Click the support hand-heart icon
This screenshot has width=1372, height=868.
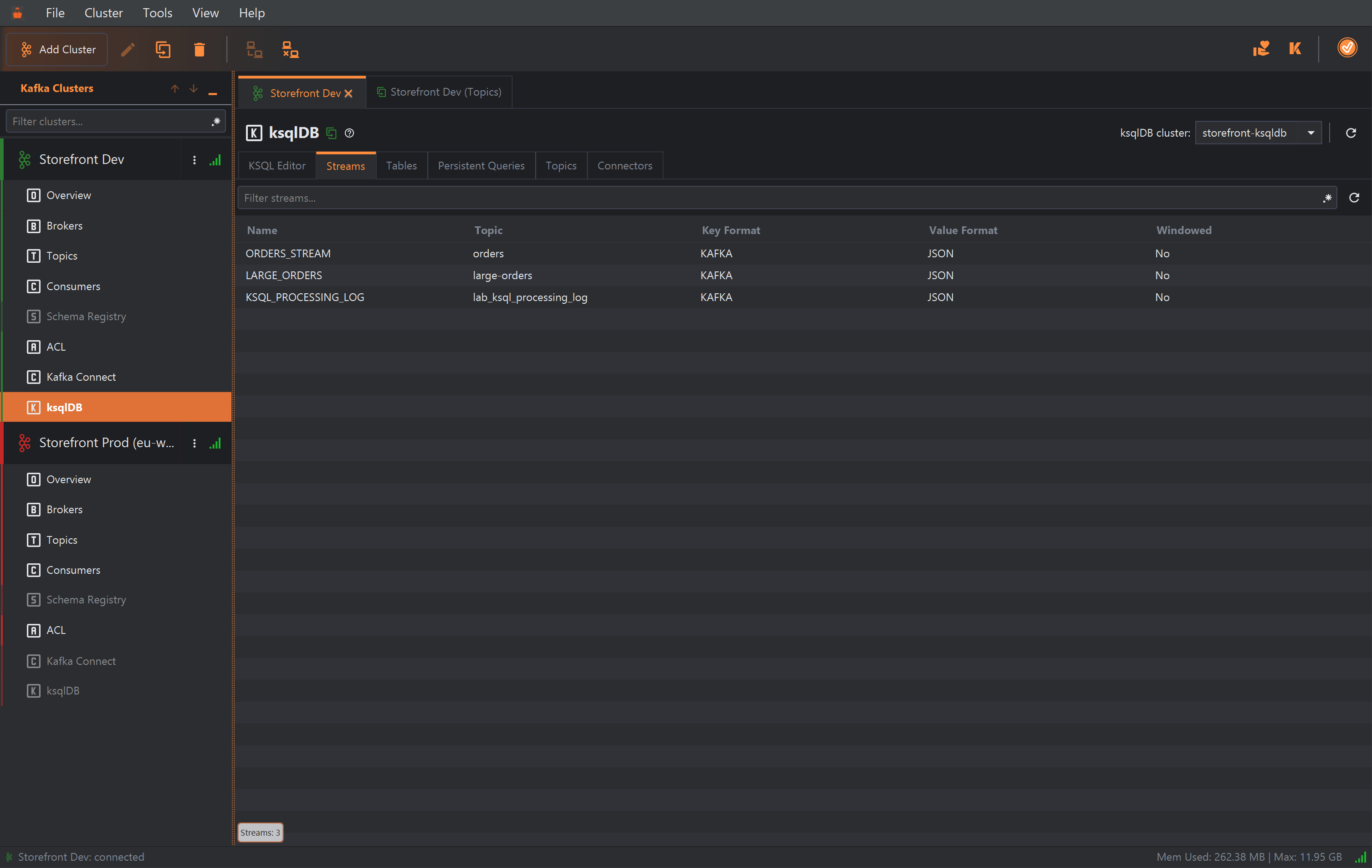pos(1261,48)
